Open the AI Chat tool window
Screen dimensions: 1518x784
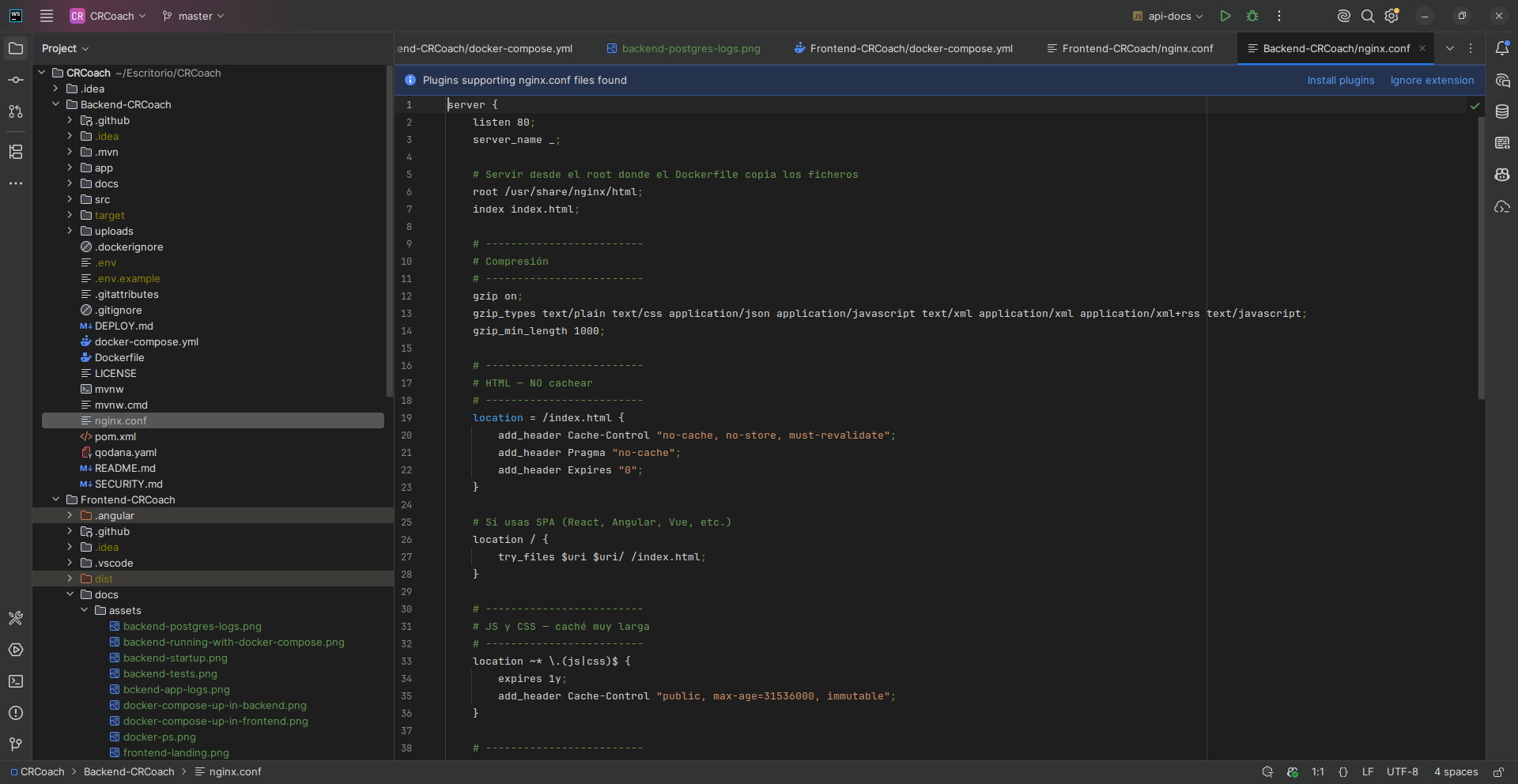click(1502, 80)
